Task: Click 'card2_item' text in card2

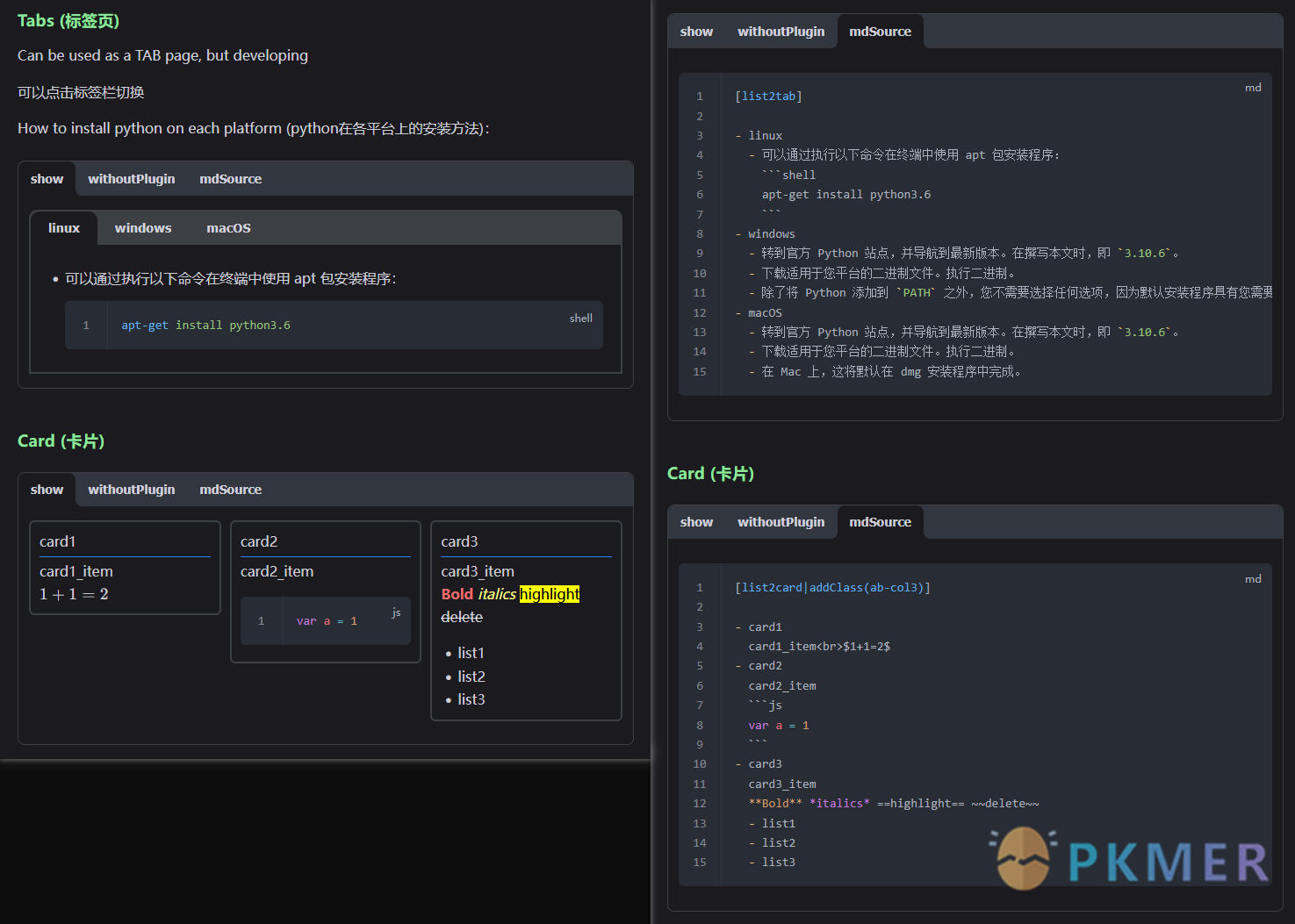Action: (x=277, y=571)
